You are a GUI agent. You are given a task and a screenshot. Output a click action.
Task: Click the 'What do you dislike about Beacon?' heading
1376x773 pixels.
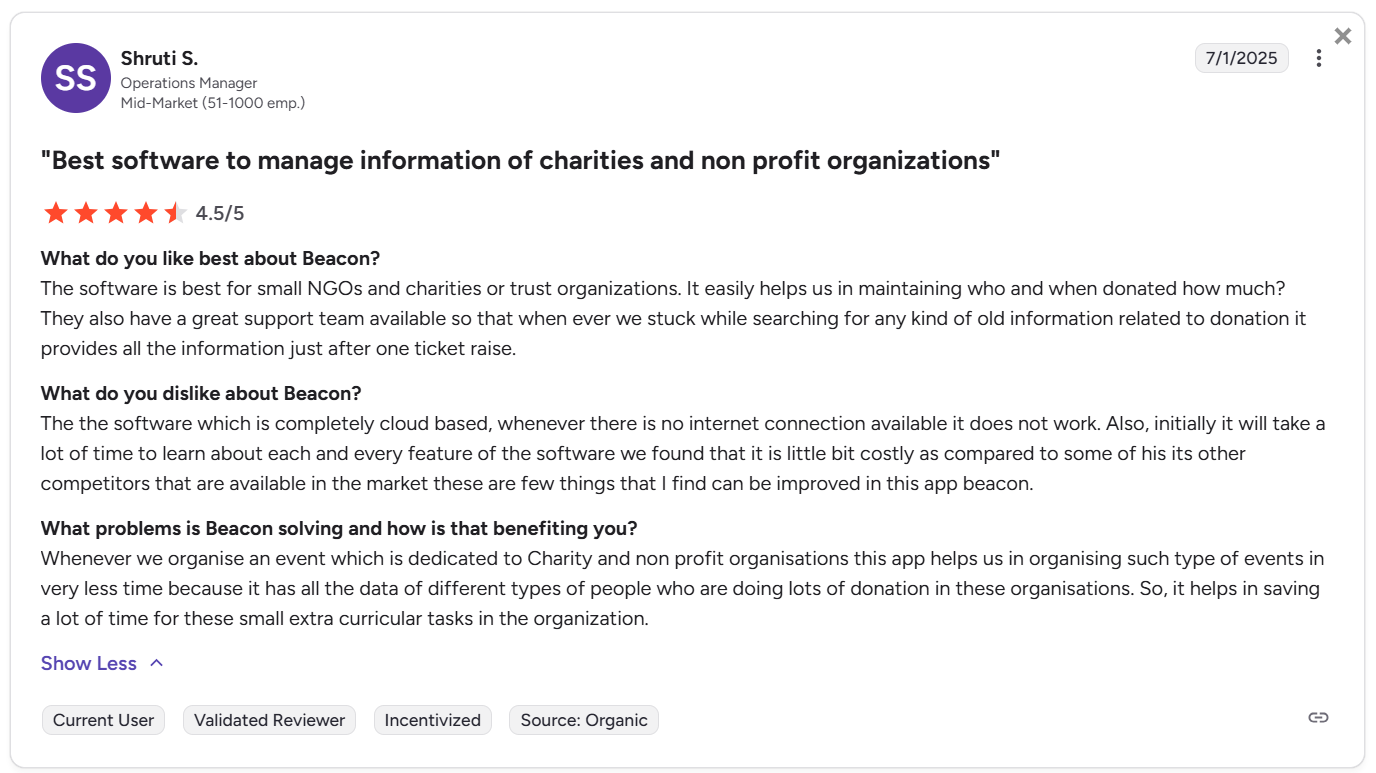point(201,393)
